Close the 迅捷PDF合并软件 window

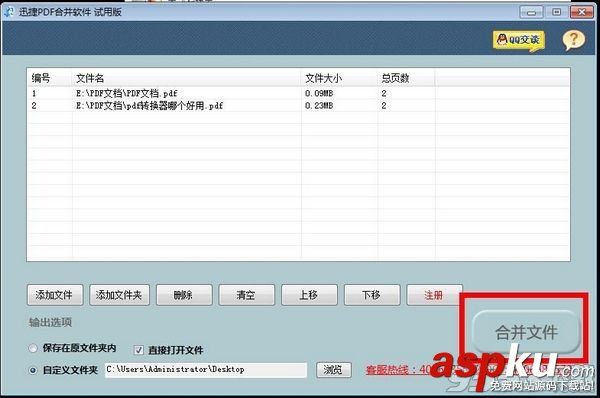coord(582,12)
